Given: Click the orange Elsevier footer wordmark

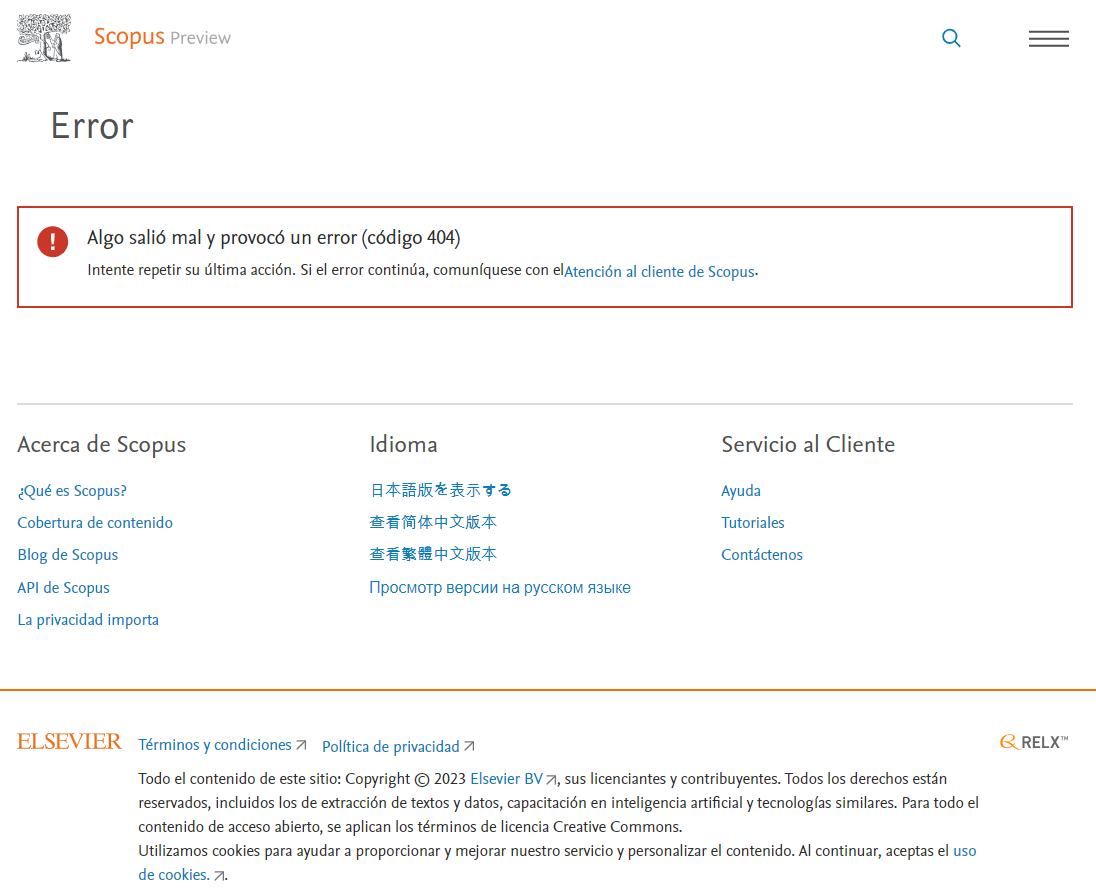Looking at the screenshot, I should [69, 742].
